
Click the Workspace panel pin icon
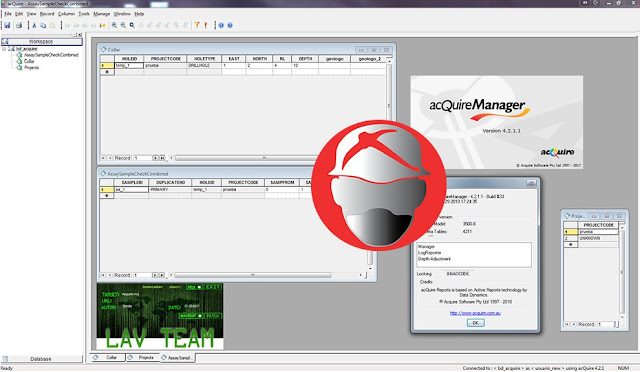pos(74,35)
